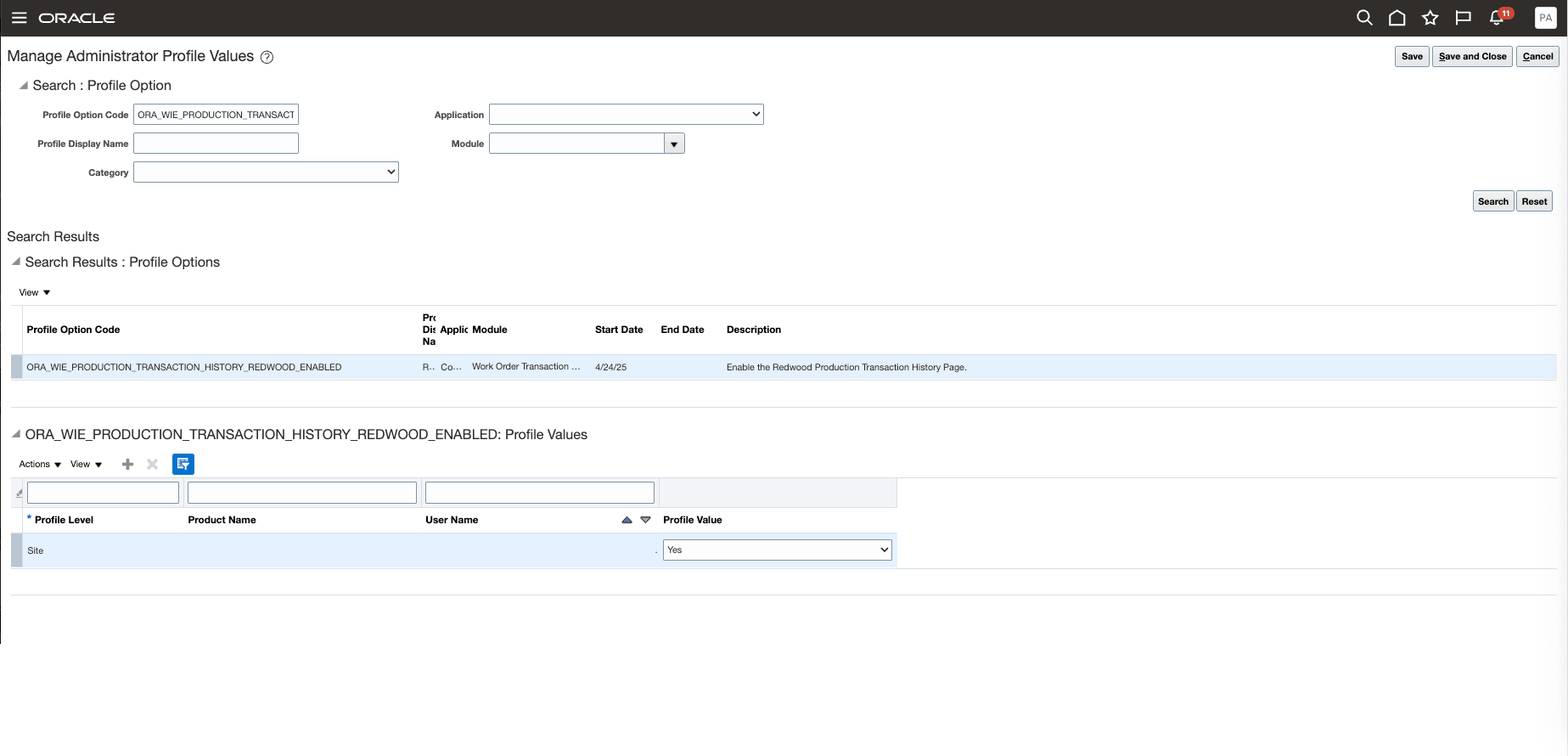The width and height of the screenshot is (1568, 756).
Task: Click the User Name filter field
Action: point(539,493)
